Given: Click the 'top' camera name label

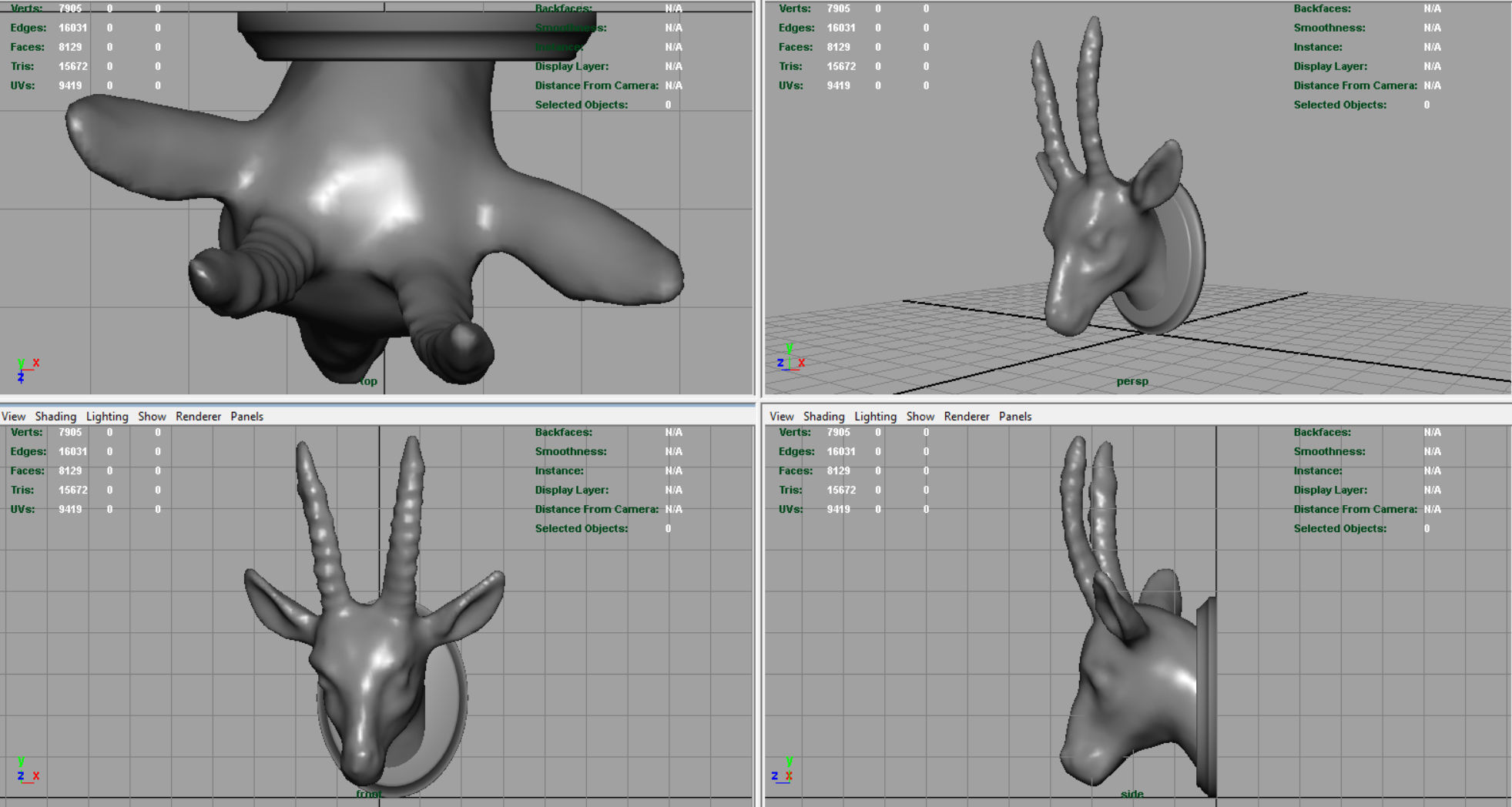Looking at the screenshot, I should click(369, 381).
